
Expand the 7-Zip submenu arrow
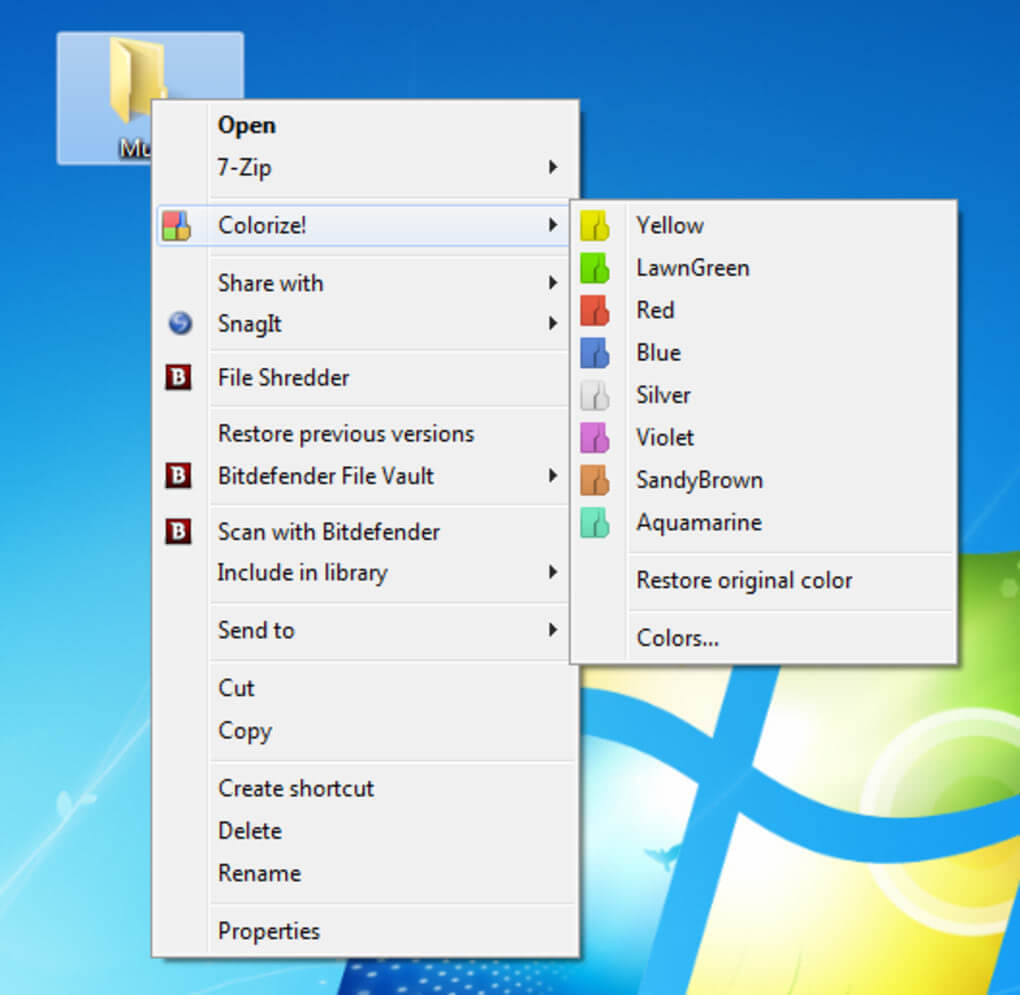(552, 168)
